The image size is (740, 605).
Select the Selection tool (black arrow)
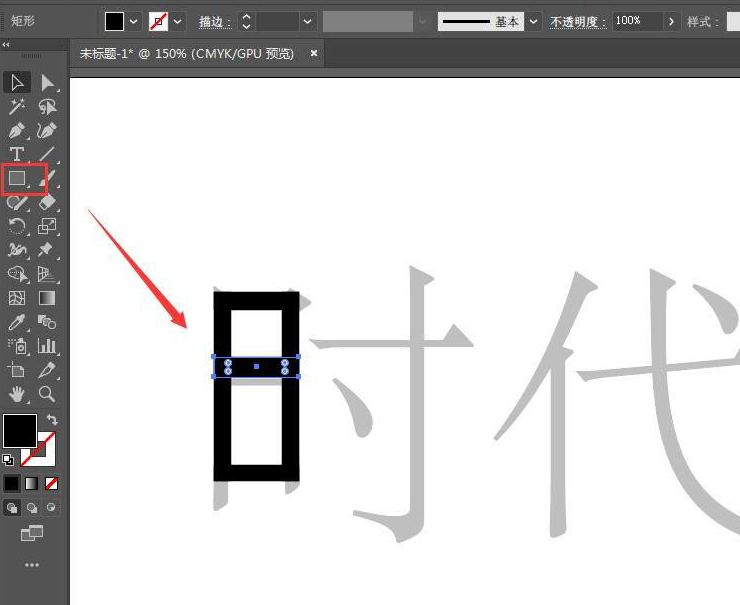click(17, 82)
